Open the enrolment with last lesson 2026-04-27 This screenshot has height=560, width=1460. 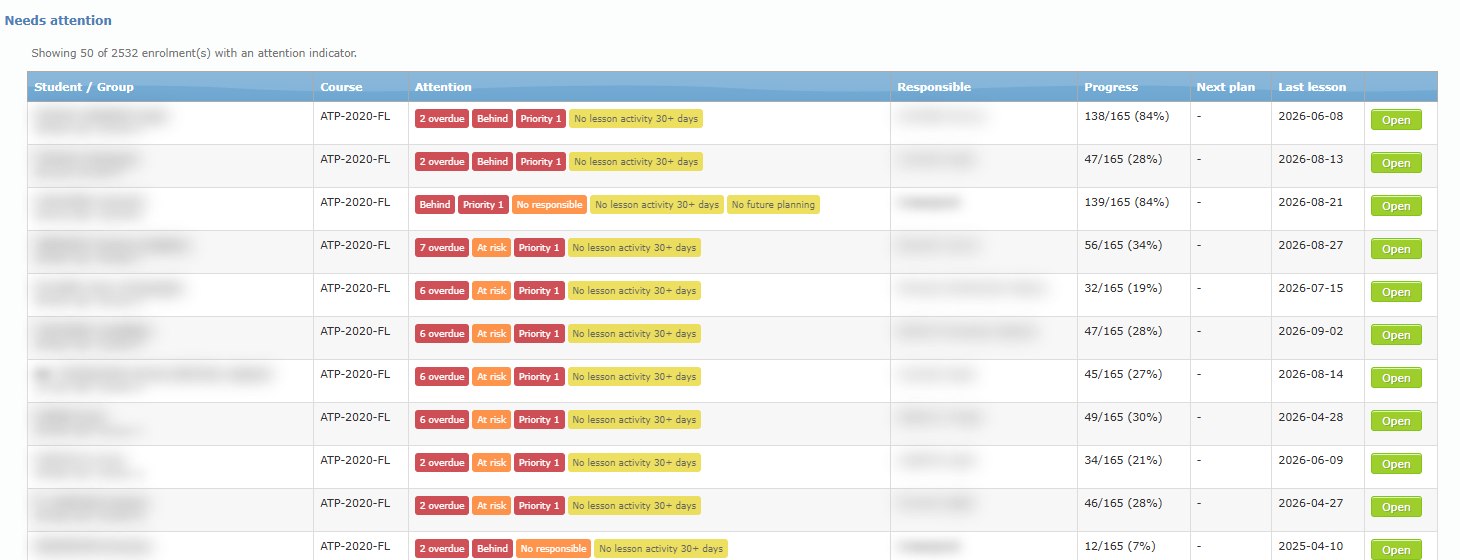click(x=1396, y=507)
